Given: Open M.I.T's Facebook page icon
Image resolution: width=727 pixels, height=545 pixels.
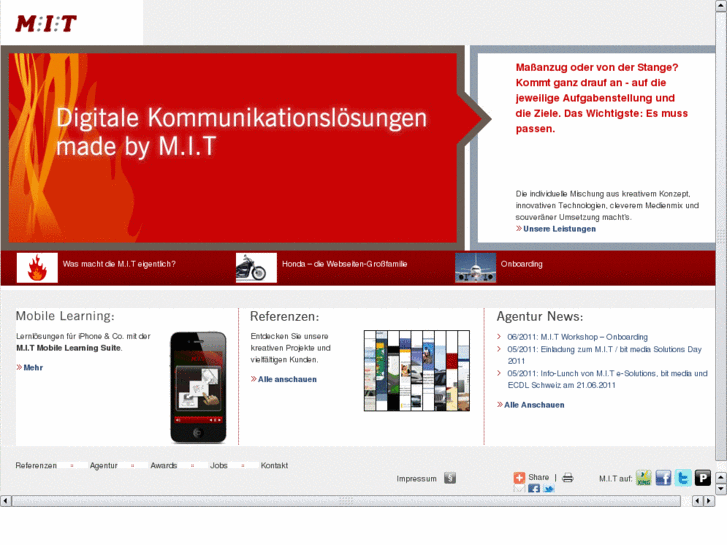Looking at the screenshot, I should 663,478.
